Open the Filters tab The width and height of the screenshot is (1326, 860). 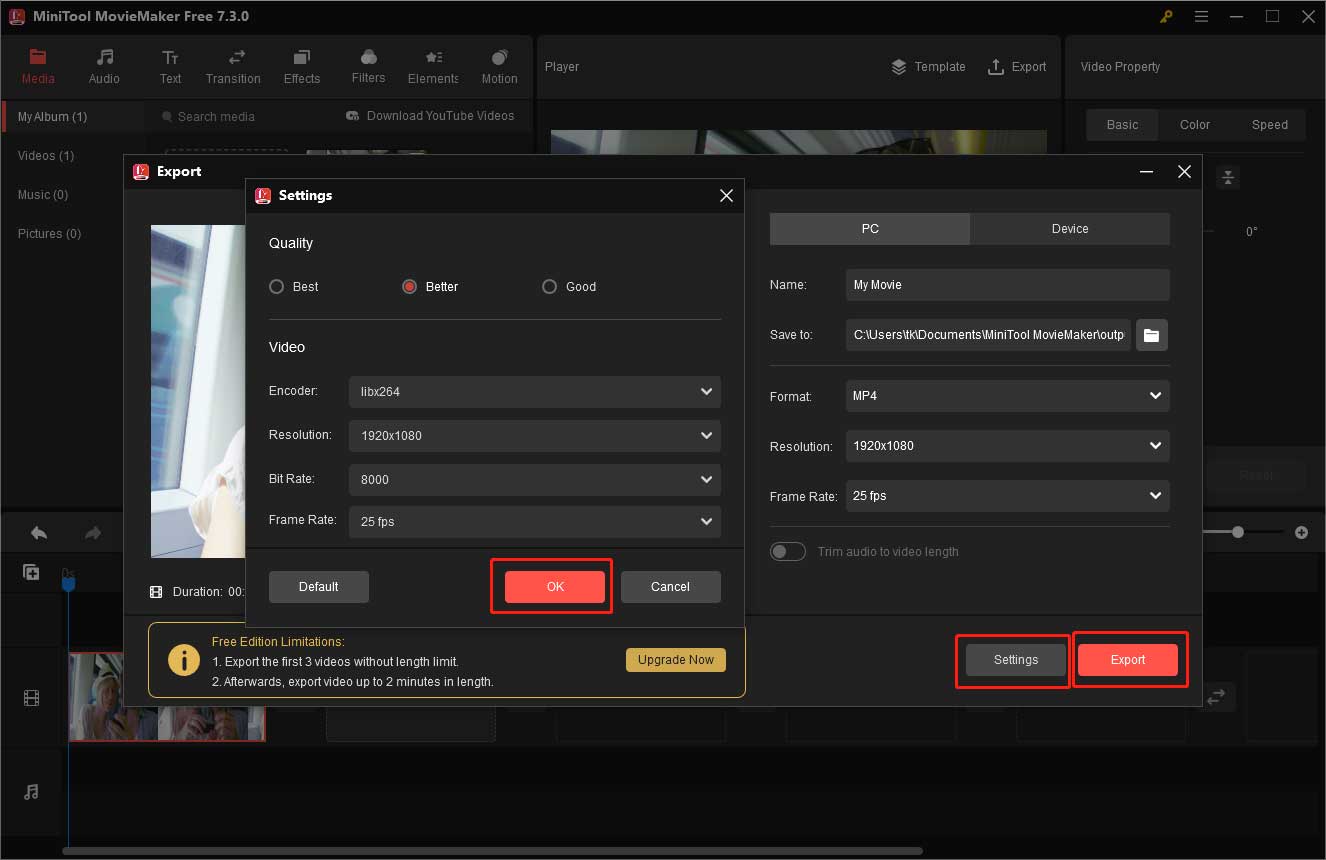368,66
